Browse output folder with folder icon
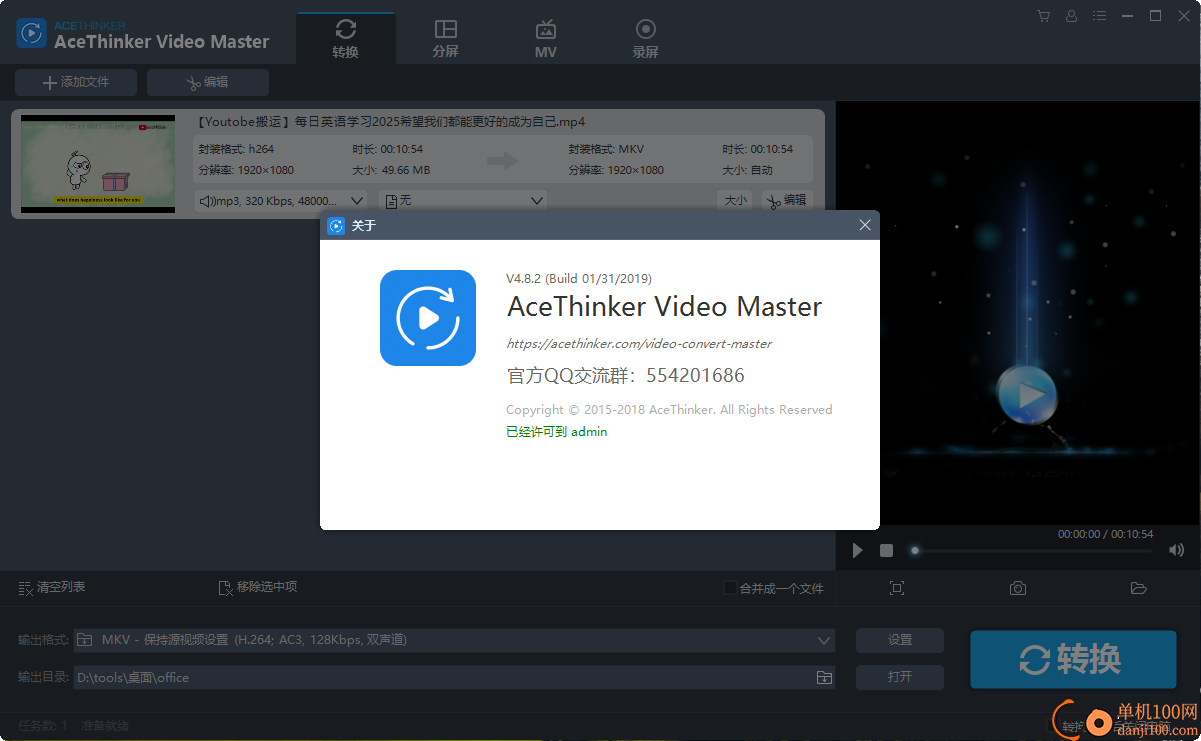The image size is (1201, 741). coord(824,677)
